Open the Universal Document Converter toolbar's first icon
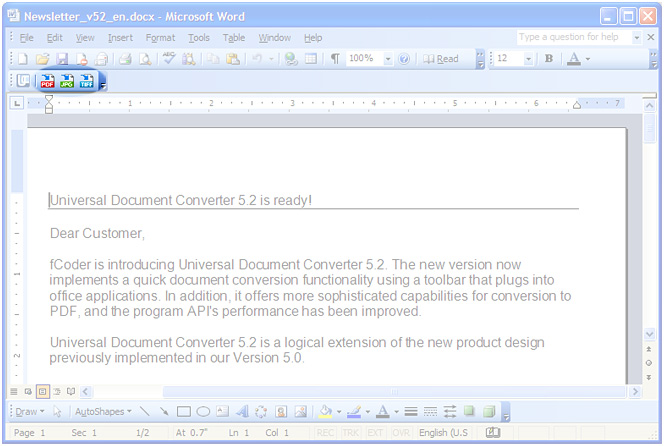Screen dimensions: 664x446 coord(23,80)
